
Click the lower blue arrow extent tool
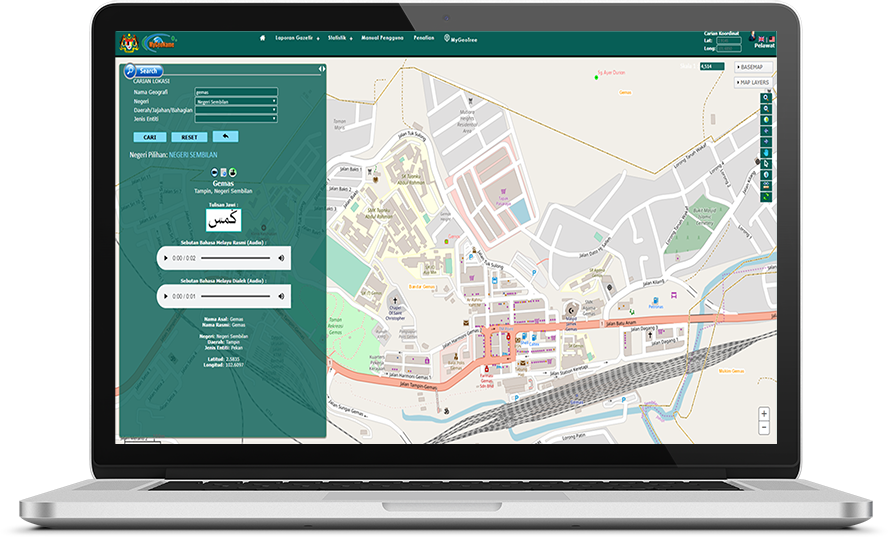coord(766,142)
